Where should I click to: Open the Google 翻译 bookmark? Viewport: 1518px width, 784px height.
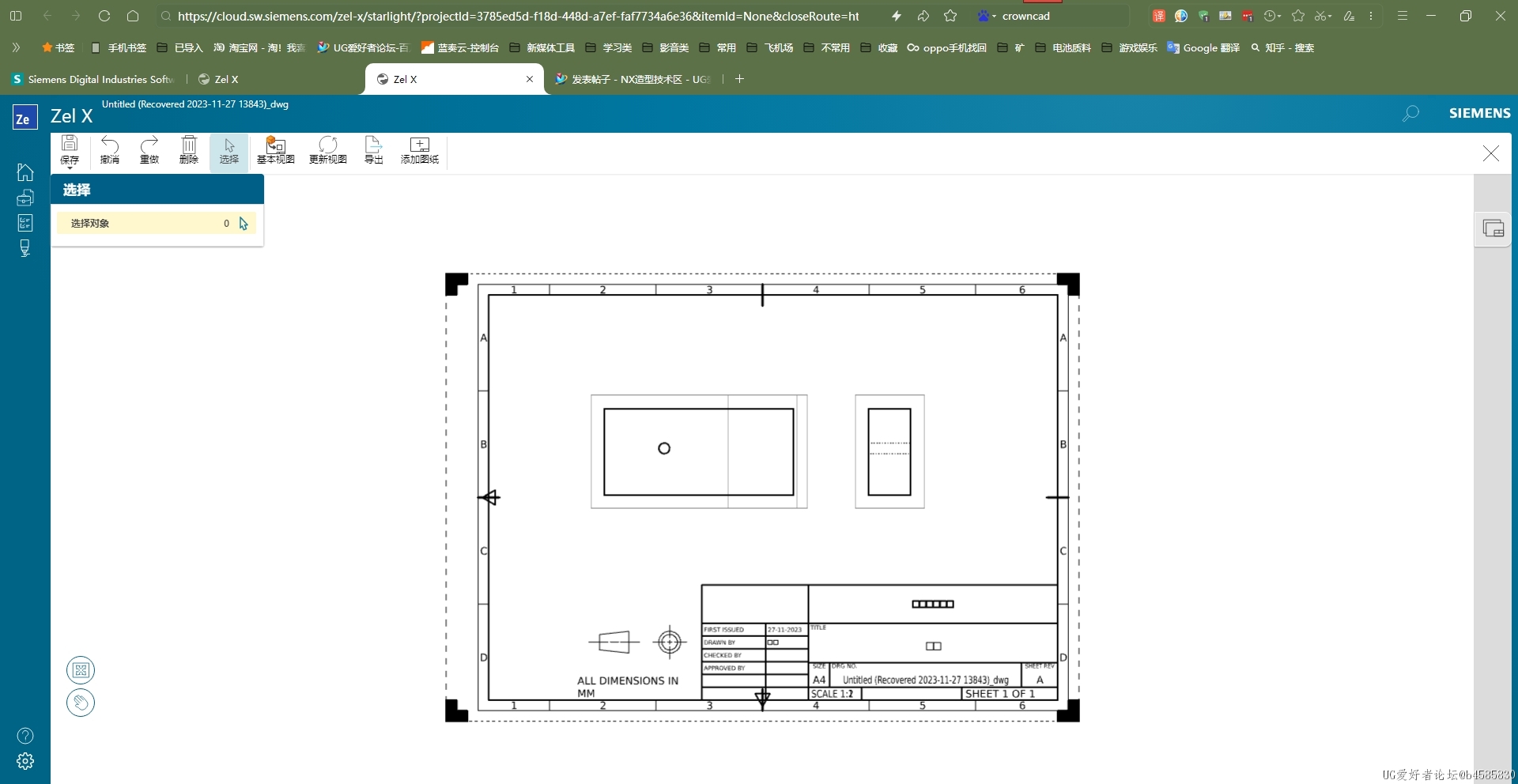pyautogui.click(x=1203, y=47)
